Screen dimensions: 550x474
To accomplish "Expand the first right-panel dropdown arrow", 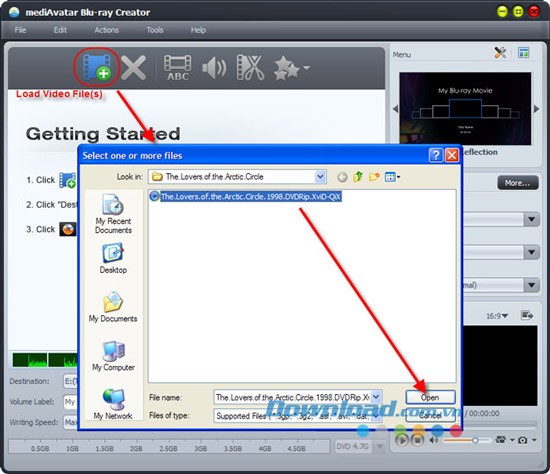I will [531, 220].
